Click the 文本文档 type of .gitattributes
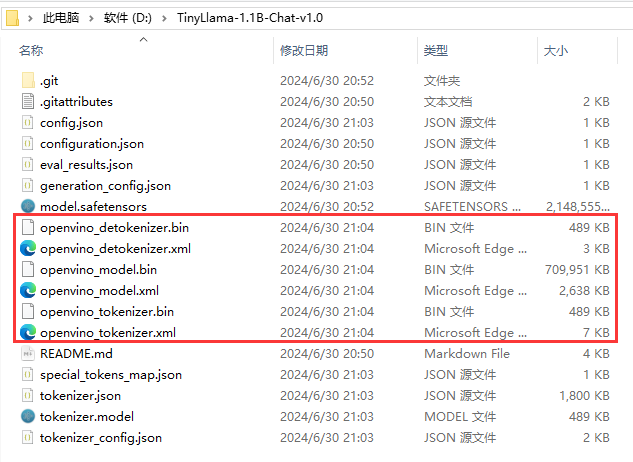 tap(448, 102)
